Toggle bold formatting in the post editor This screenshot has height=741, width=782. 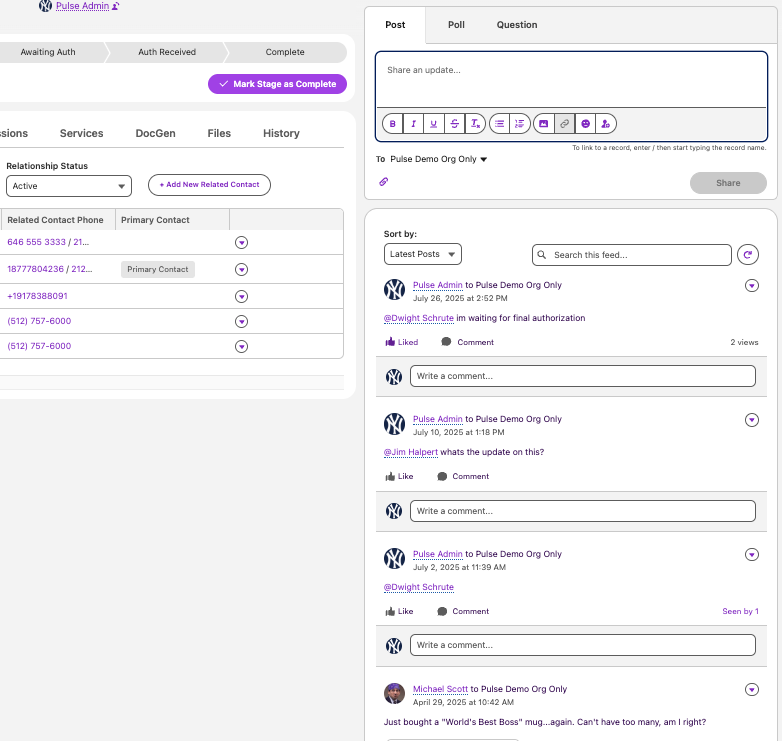[x=392, y=124]
